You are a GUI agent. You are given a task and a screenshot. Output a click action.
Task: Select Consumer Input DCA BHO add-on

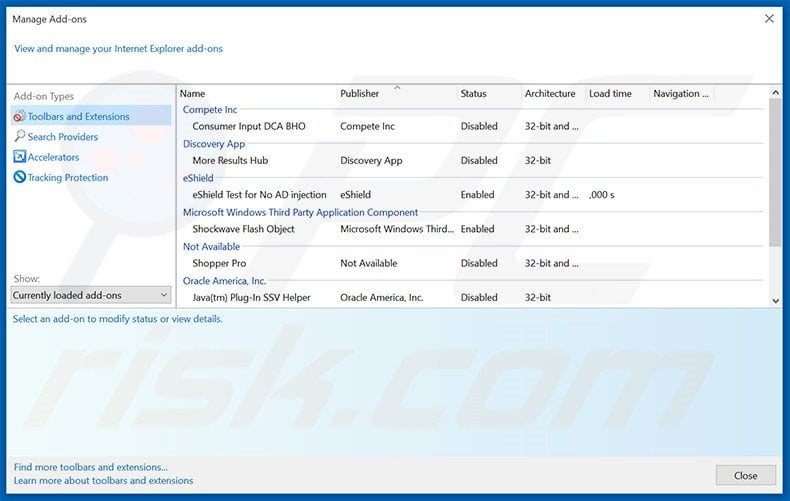tap(249, 126)
